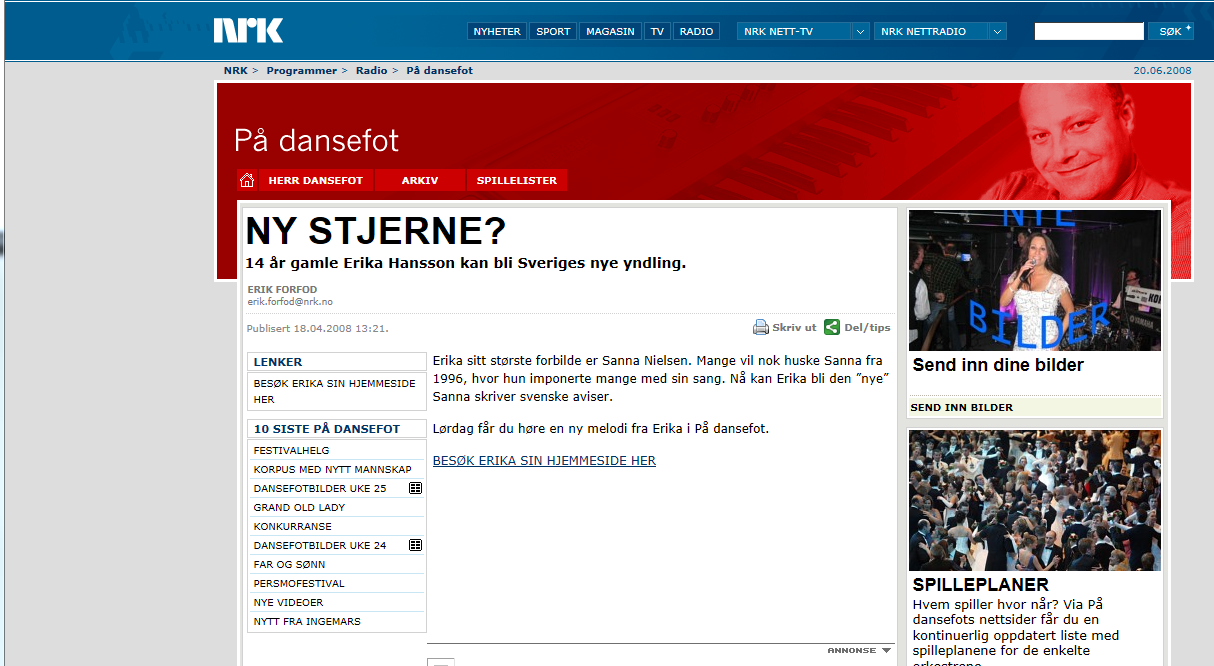Open the dancing crowd thumbnail
This screenshot has width=1214, height=666.
click(x=1035, y=500)
